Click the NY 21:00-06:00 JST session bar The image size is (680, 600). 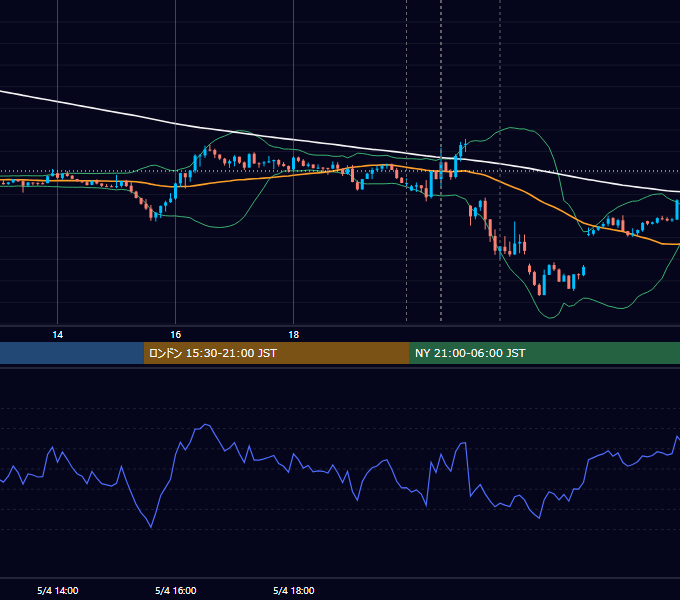544,353
